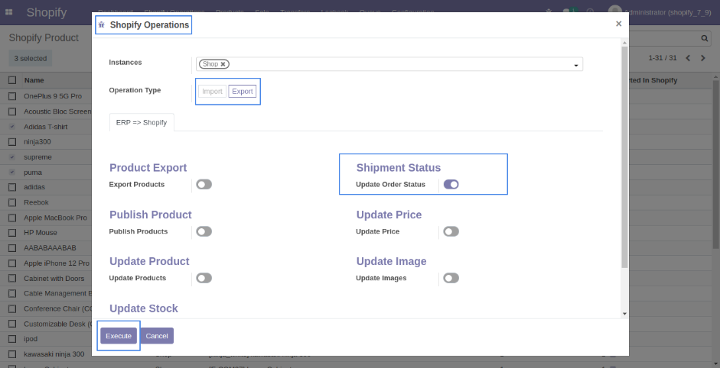This screenshot has height=368, width=720.
Task: Open the Instances dropdown arrow
Action: [576, 66]
